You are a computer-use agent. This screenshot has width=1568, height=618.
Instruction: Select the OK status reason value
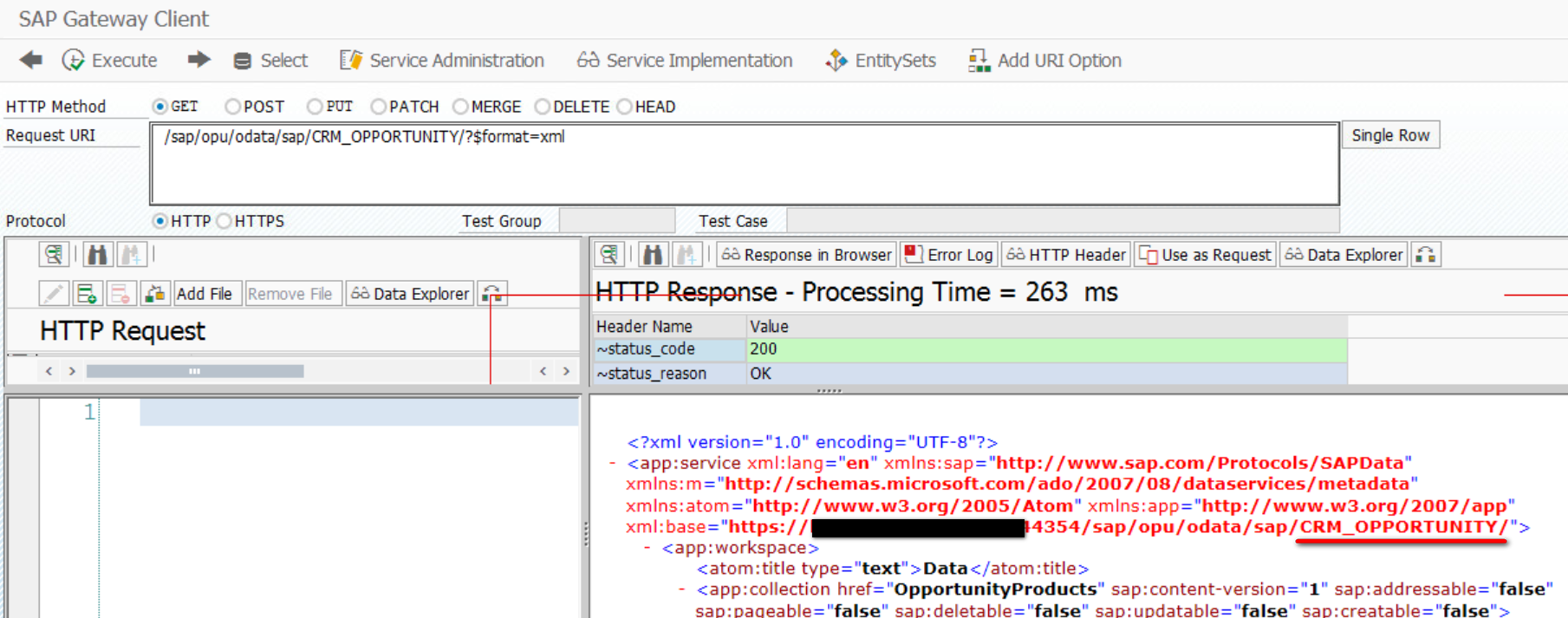1047,374
